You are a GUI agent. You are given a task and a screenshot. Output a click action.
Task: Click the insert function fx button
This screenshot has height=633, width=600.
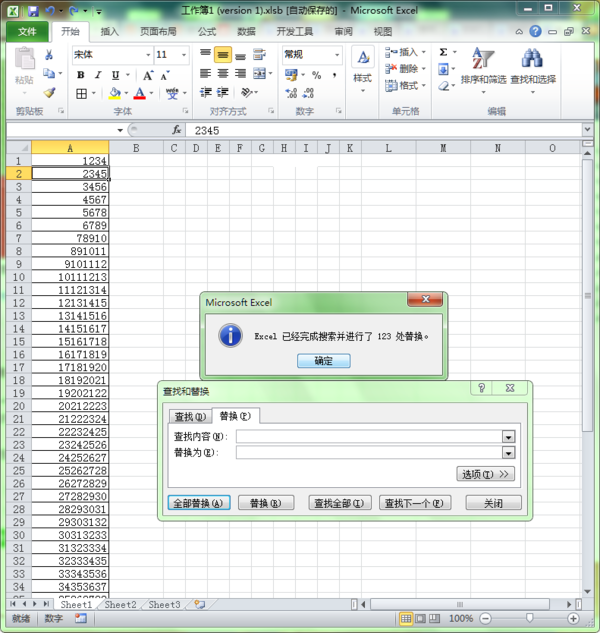coord(176,130)
